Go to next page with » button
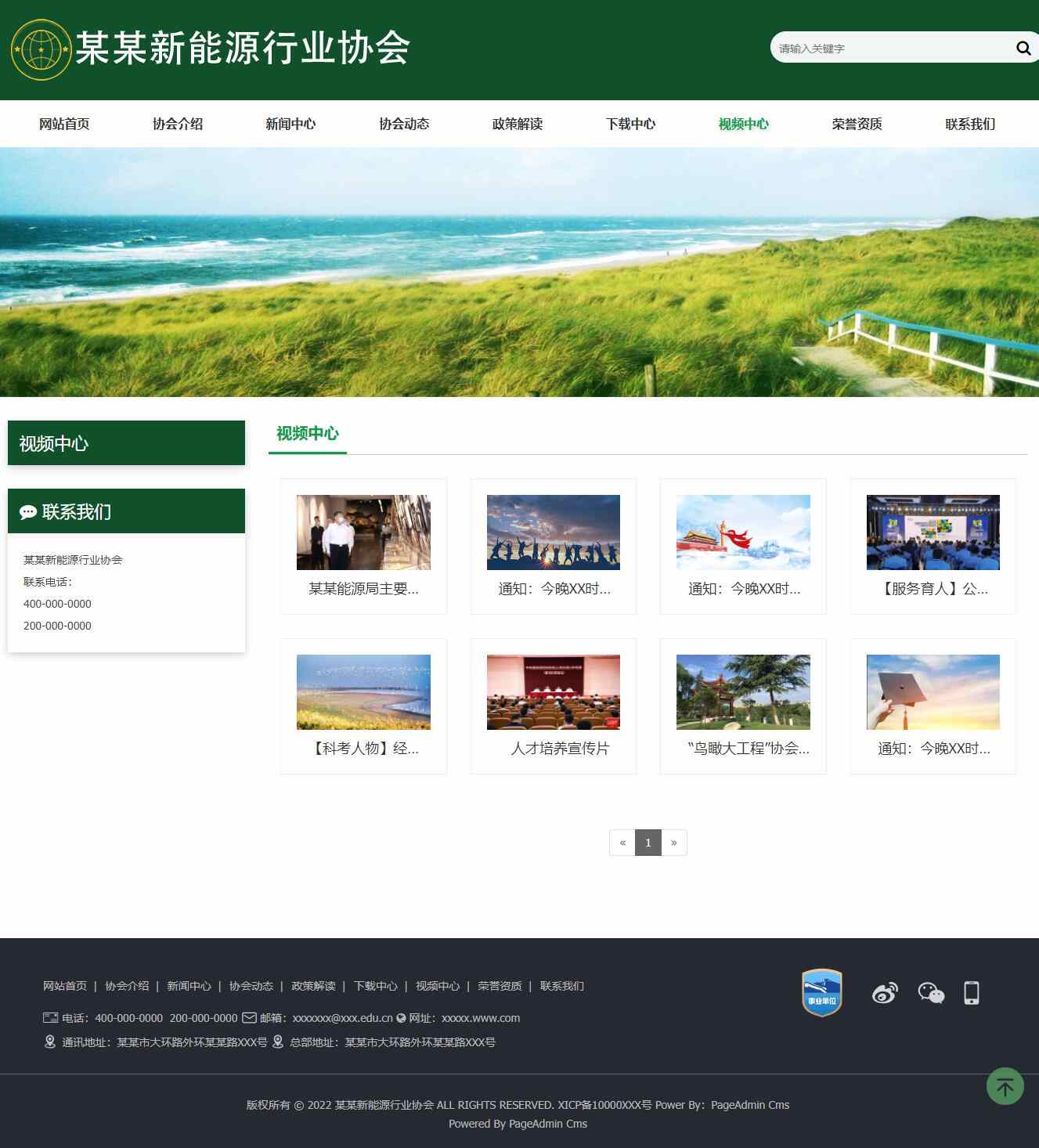This screenshot has width=1039, height=1148. (x=673, y=843)
